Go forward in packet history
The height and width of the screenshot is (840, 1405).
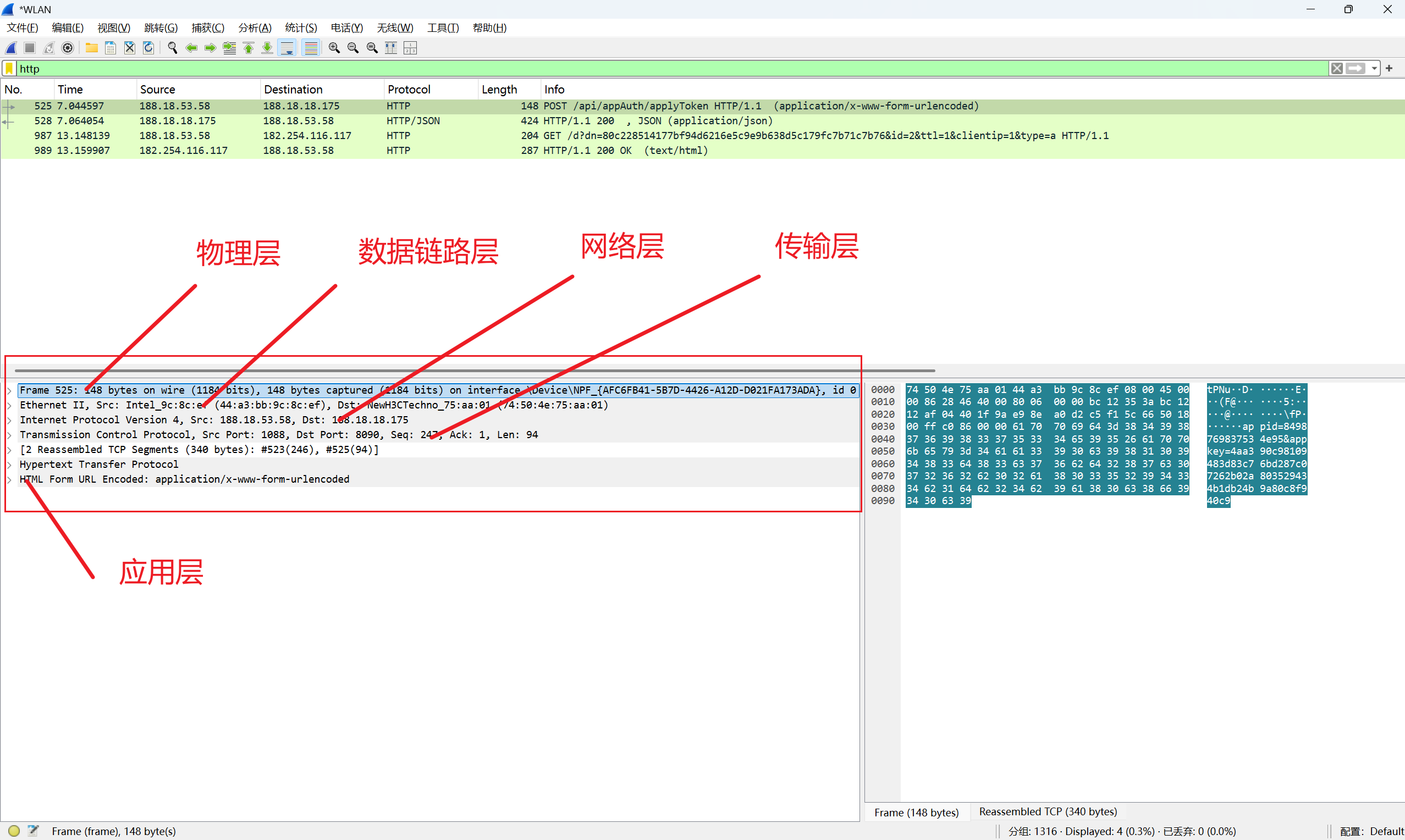(x=210, y=48)
